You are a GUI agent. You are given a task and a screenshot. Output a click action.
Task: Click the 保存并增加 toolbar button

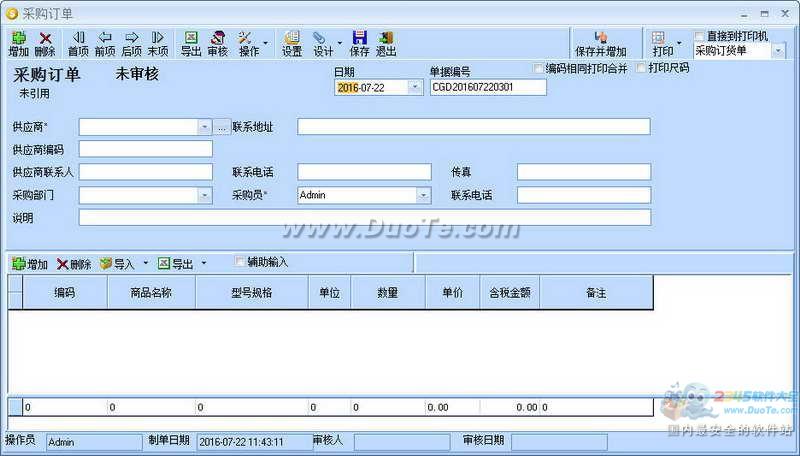pos(601,43)
